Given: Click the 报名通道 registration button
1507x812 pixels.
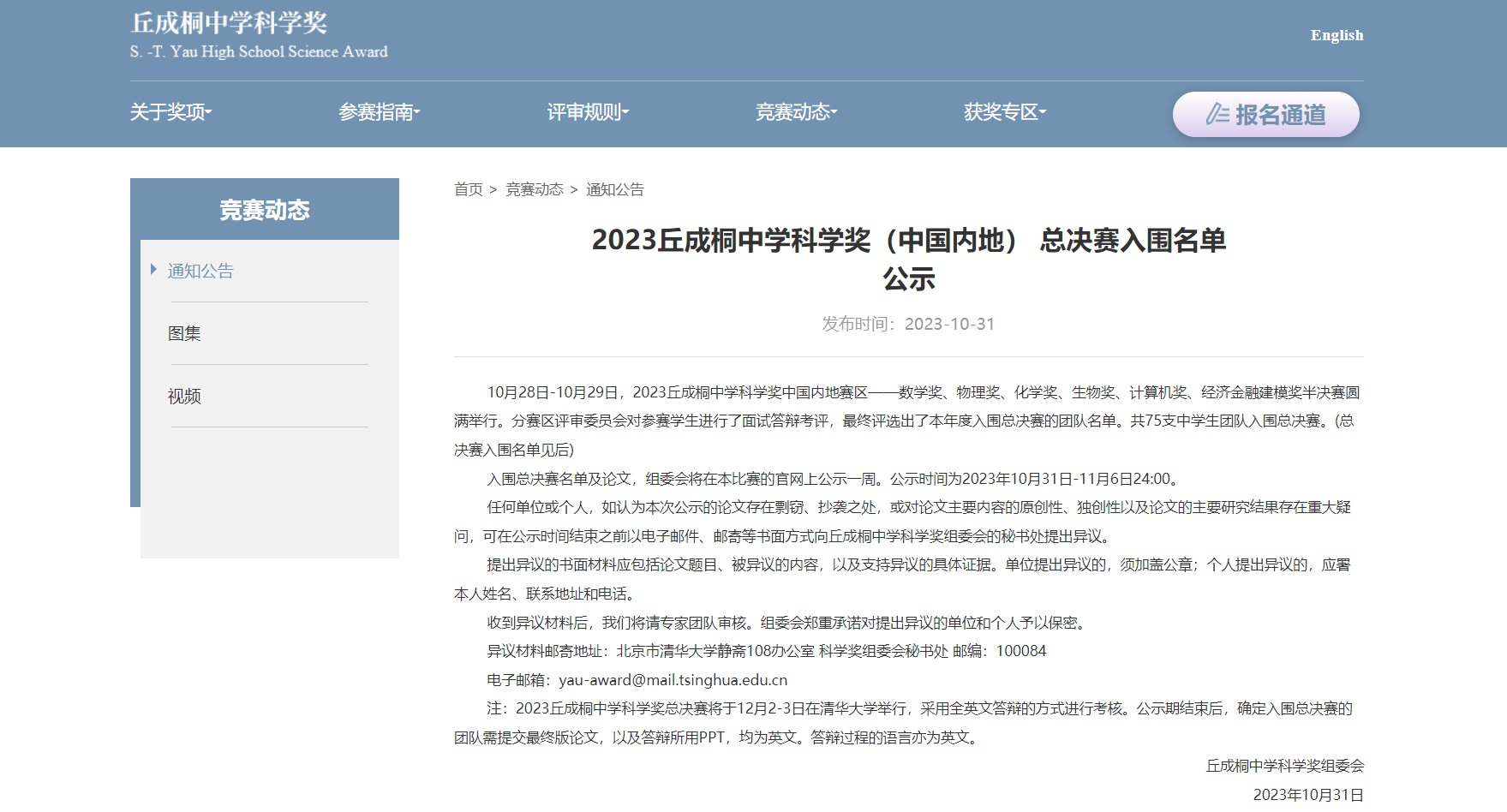Looking at the screenshot, I should [x=1265, y=114].
